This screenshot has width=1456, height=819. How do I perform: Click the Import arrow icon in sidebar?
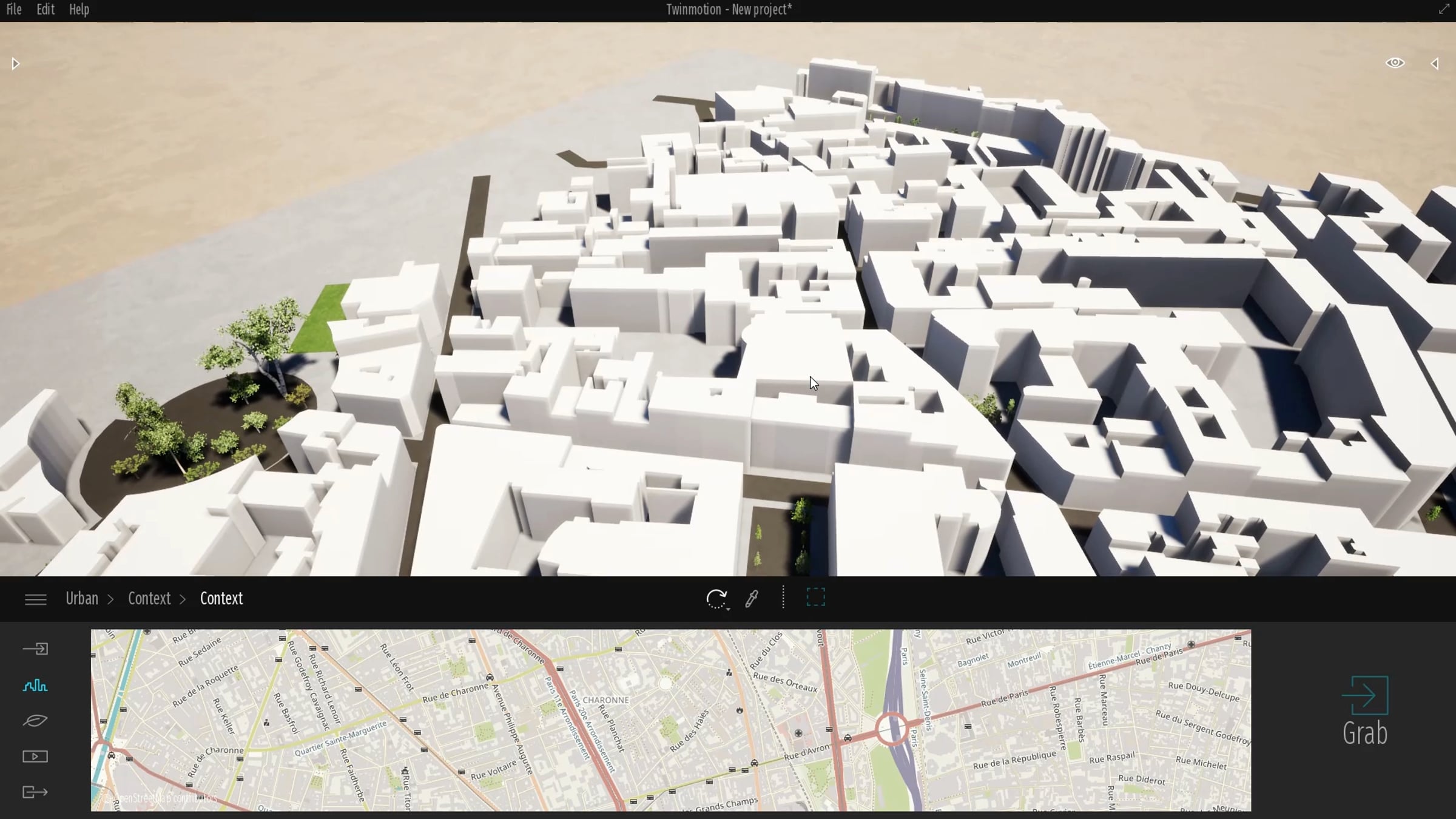pyautogui.click(x=35, y=649)
